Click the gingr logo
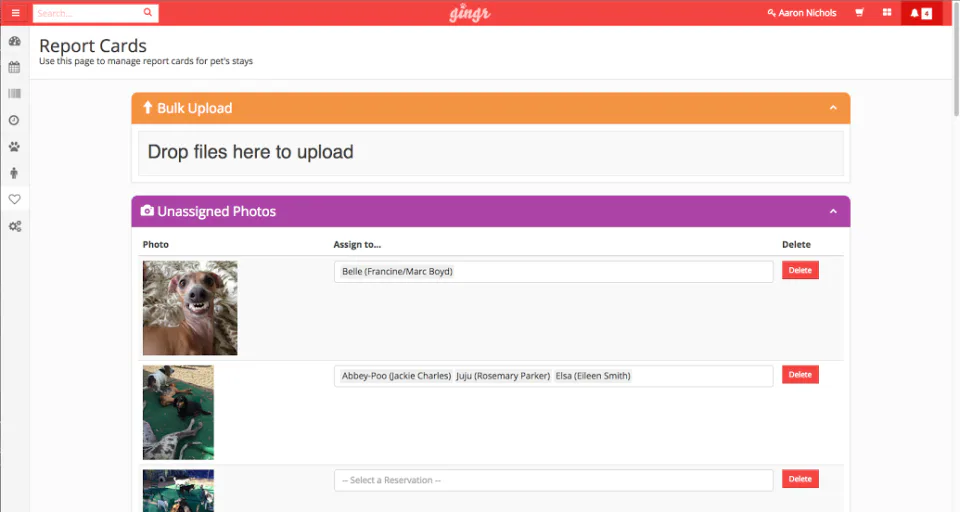Image resolution: width=960 pixels, height=512 pixels. [470, 13]
